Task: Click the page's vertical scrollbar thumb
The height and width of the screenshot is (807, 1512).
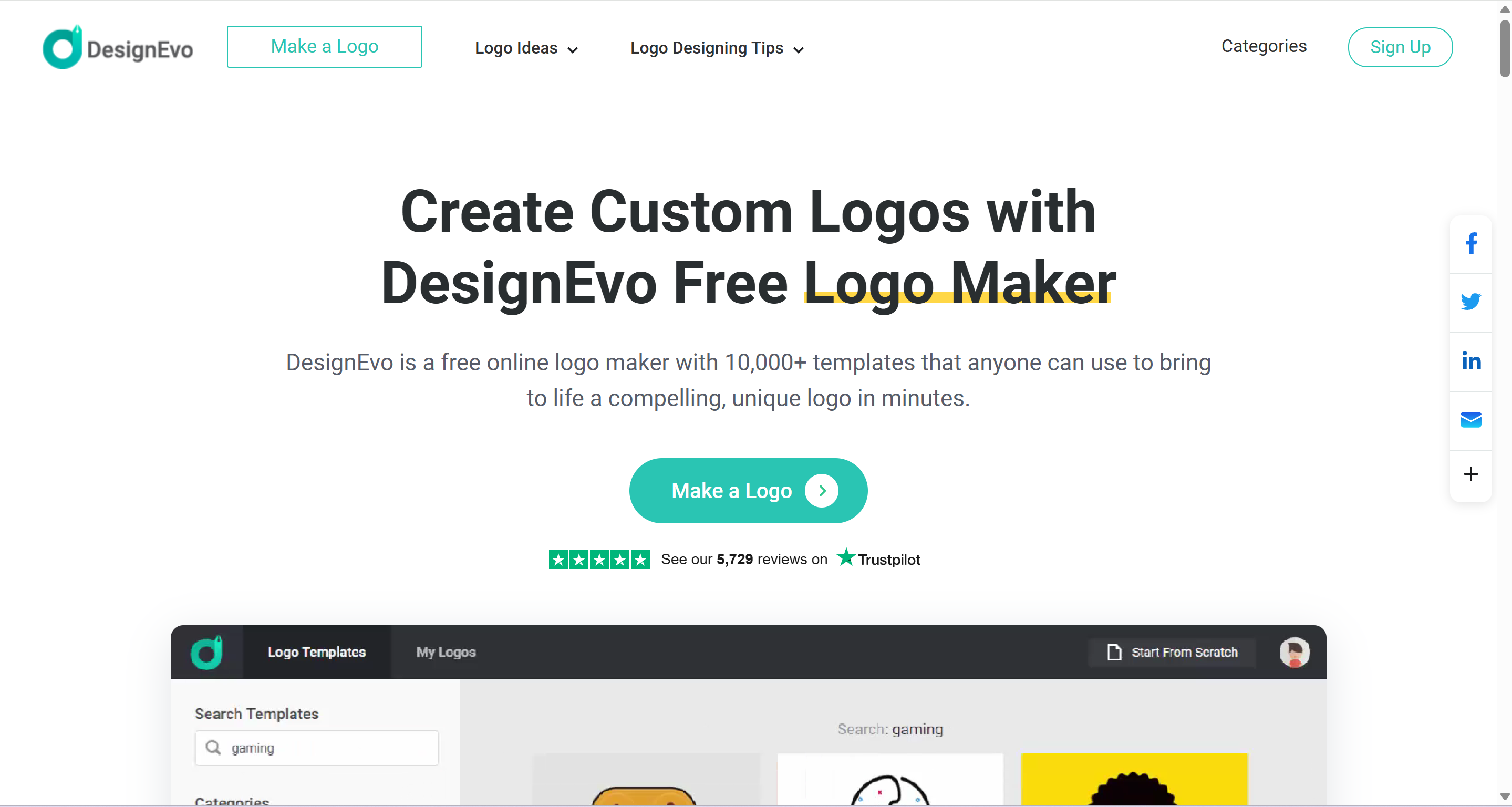Action: click(x=1504, y=48)
